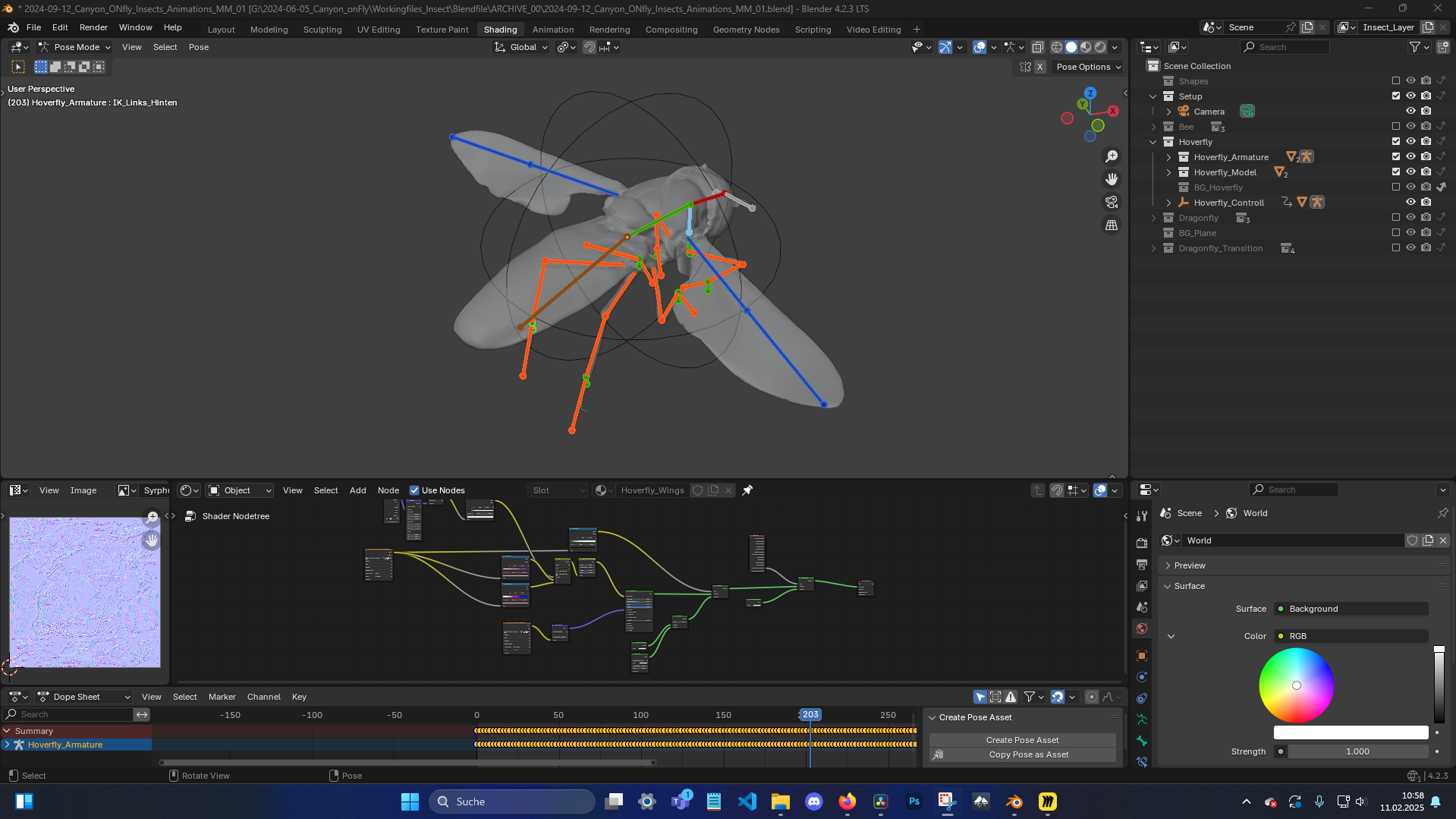Screen dimensions: 1456x819
Task: Open the Global transform orientation dropdown
Action: 521,47
